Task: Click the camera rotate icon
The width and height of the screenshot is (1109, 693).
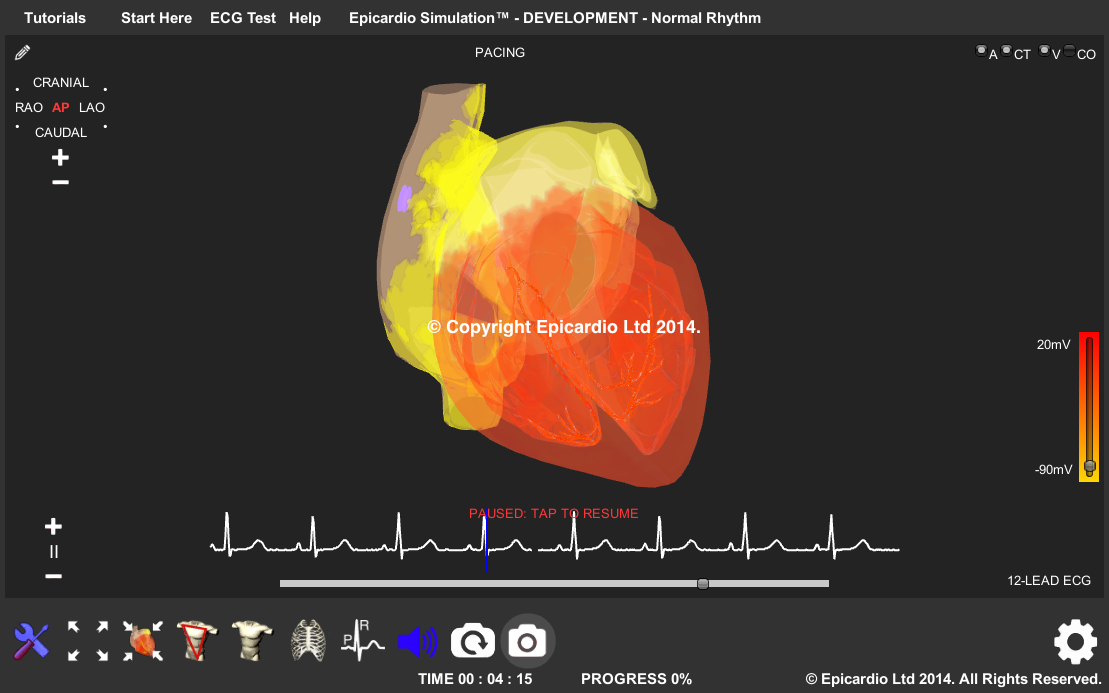Action: point(473,642)
